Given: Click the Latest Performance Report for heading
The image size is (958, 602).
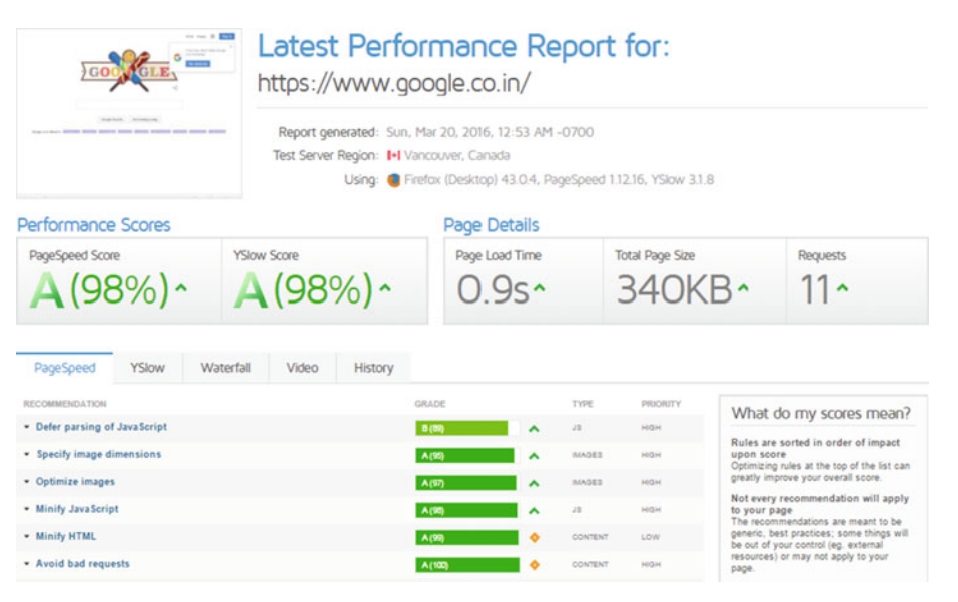Looking at the screenshot, I should pyautogui.click(x=464, y=46).
